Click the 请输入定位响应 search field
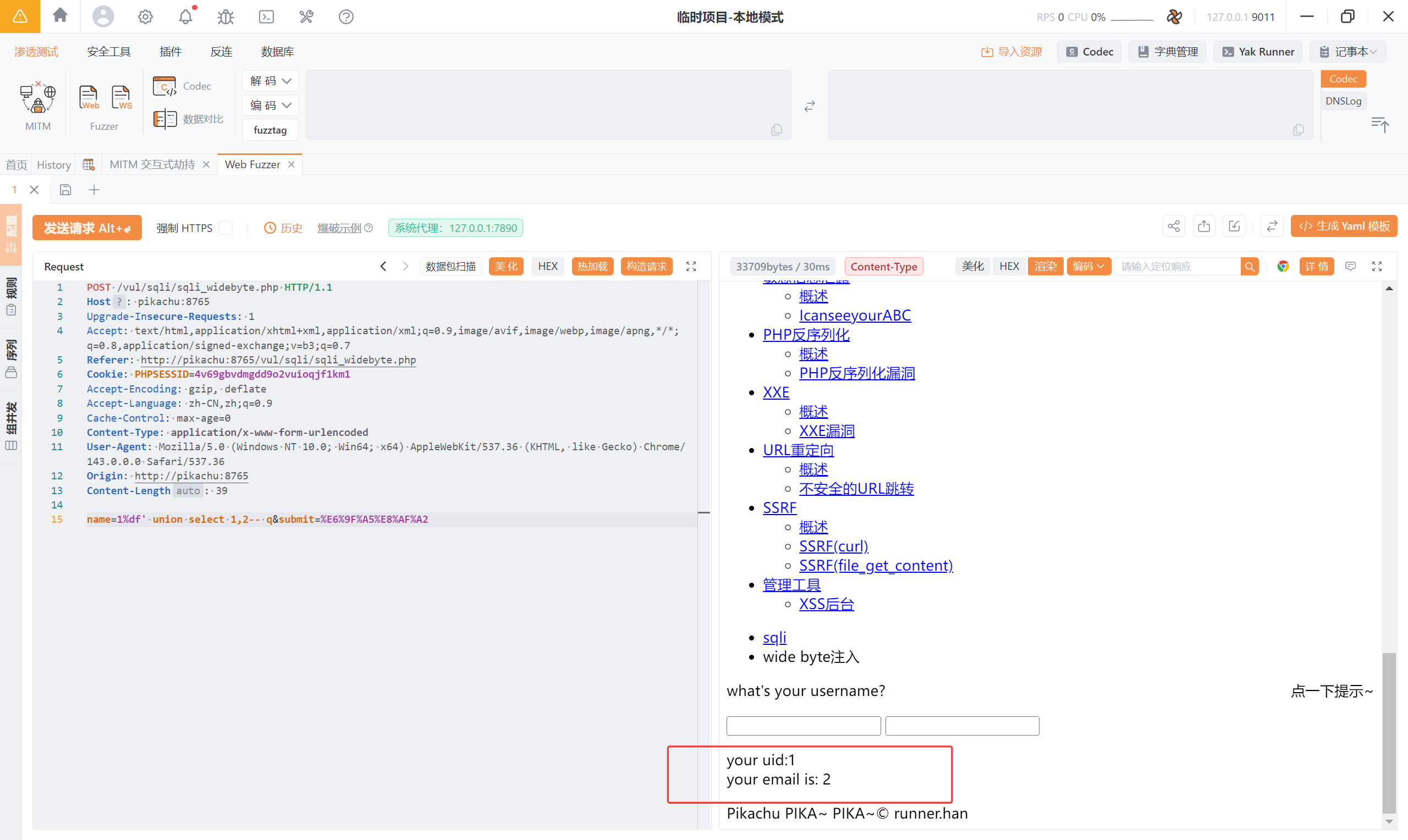Image resolution: width=1408 pixels, height=840 pixels. 1176,267
